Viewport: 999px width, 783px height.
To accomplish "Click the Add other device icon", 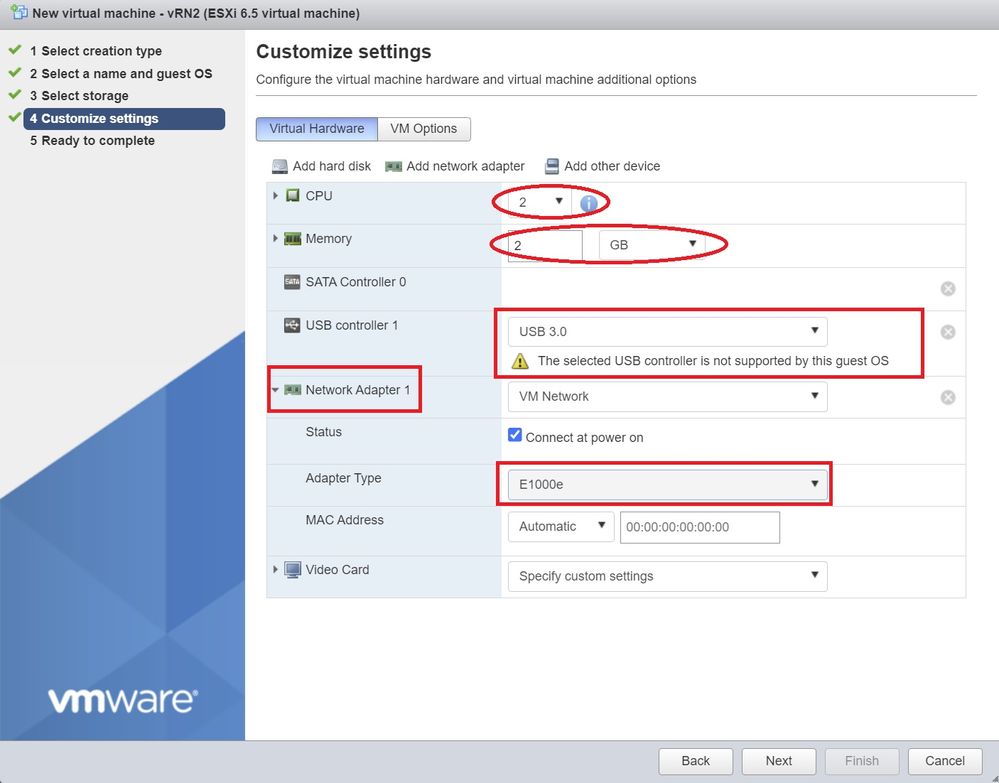I will coord(552,166).
